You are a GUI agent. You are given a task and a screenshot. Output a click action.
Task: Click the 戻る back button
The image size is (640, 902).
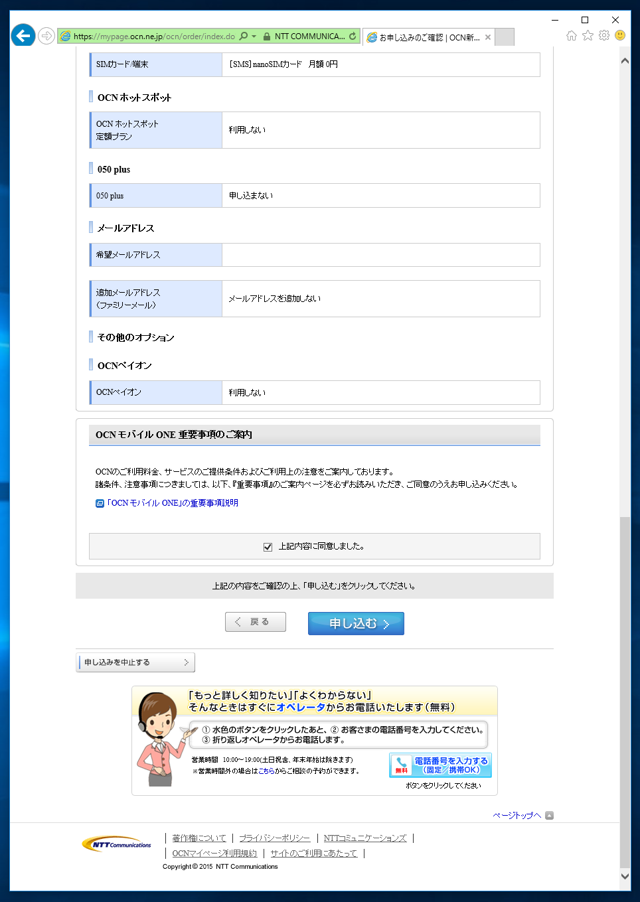click(255, 622)
